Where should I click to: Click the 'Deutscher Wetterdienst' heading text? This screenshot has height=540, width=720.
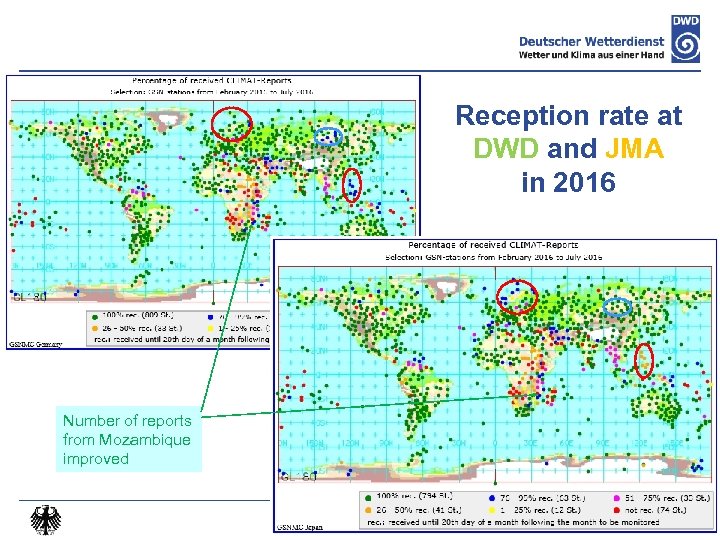click(x=591, y=42)
